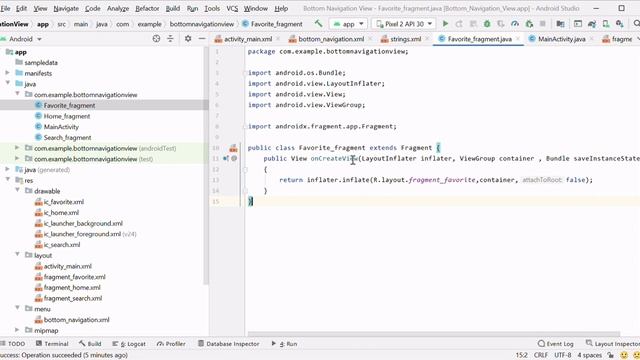Close the Favorite_fragment.java tab

tap(518, 39)
